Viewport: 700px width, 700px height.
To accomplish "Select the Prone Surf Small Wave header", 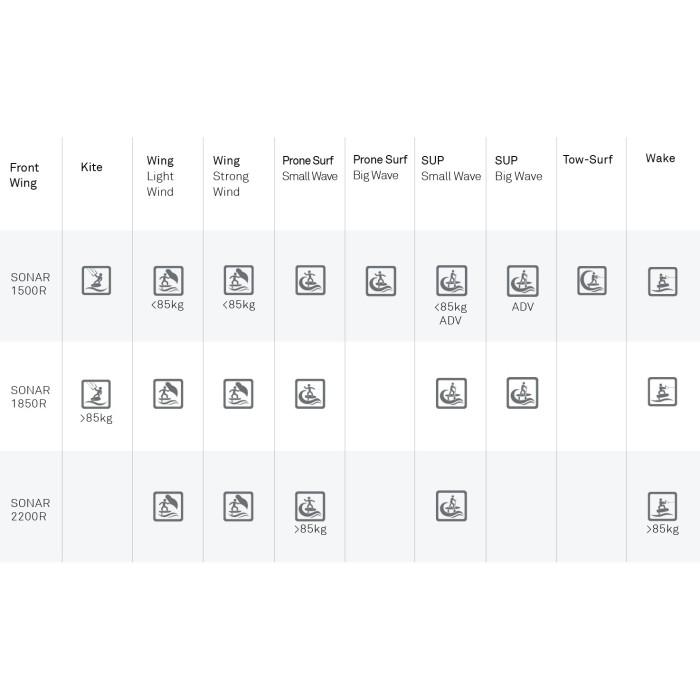I will tap(309, 168).
